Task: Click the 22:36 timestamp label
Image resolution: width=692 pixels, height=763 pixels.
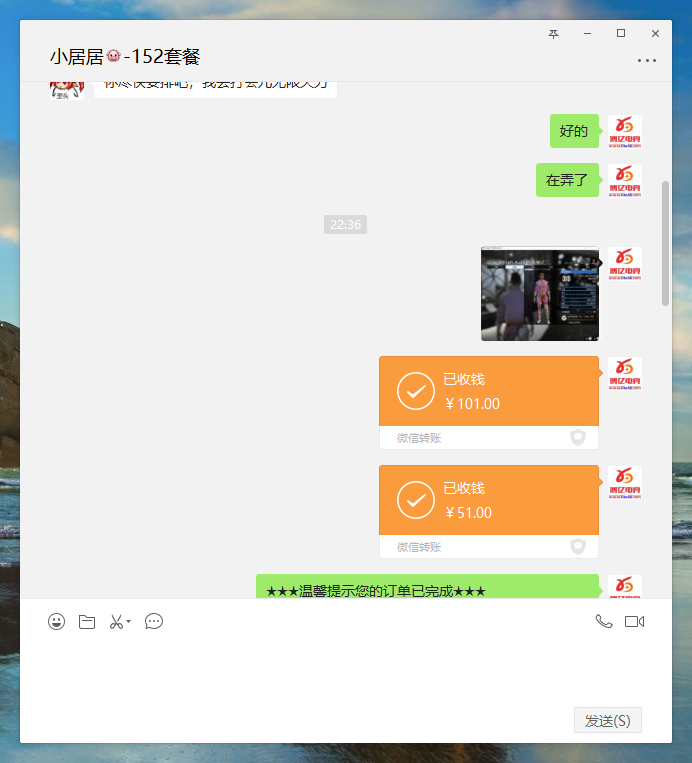Action: click(x=346, y=224)
